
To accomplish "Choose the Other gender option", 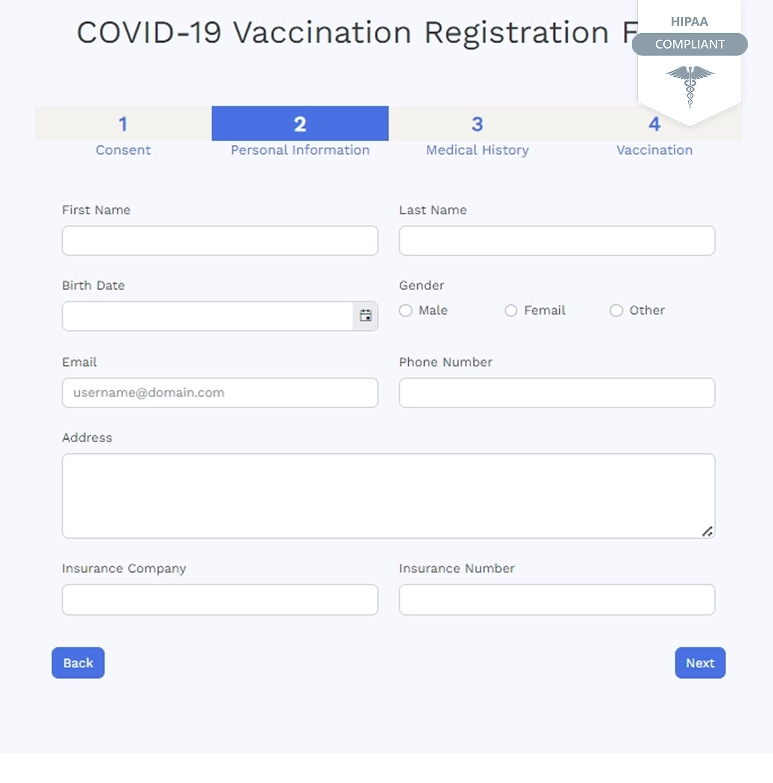I will (x=616, y=311).
